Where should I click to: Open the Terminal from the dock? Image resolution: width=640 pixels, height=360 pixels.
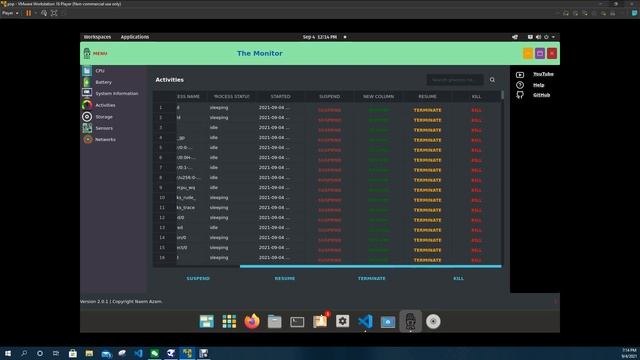(x=297, y=322)
